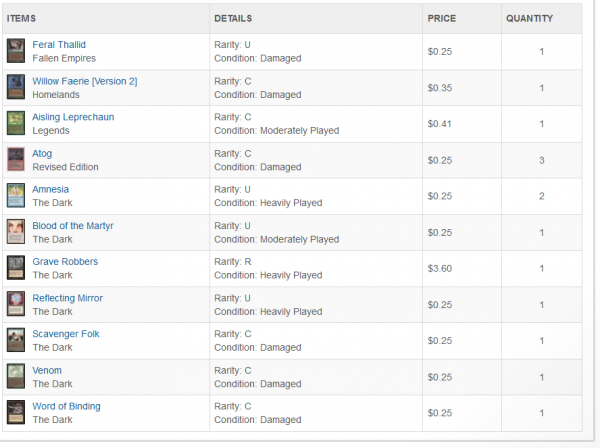Click the Amnesia card thumbnail
This screenshot has height=448, width=600.
click(16, 195)
